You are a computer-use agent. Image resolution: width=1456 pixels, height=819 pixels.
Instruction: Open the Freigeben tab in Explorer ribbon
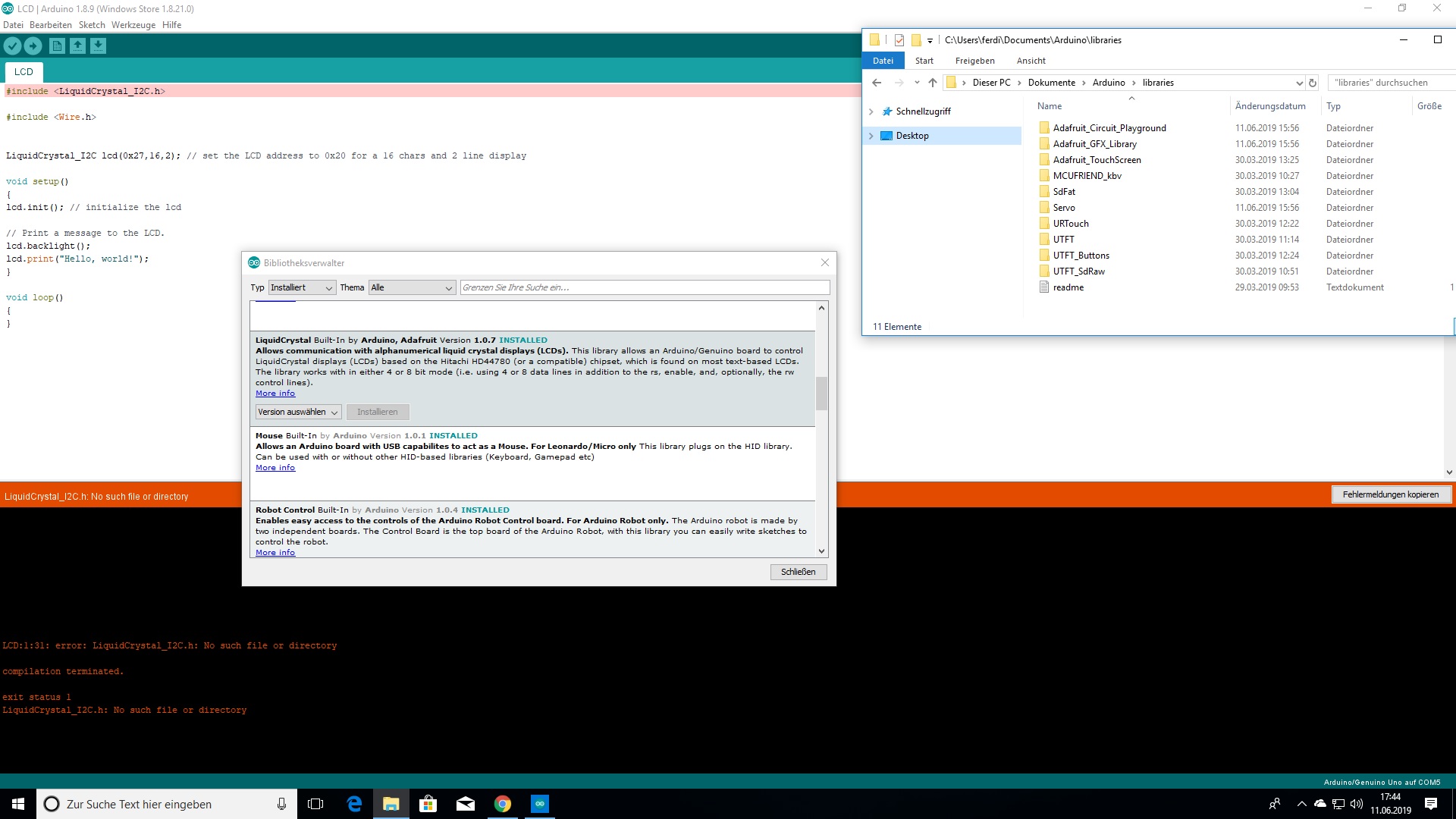[974, 61]
